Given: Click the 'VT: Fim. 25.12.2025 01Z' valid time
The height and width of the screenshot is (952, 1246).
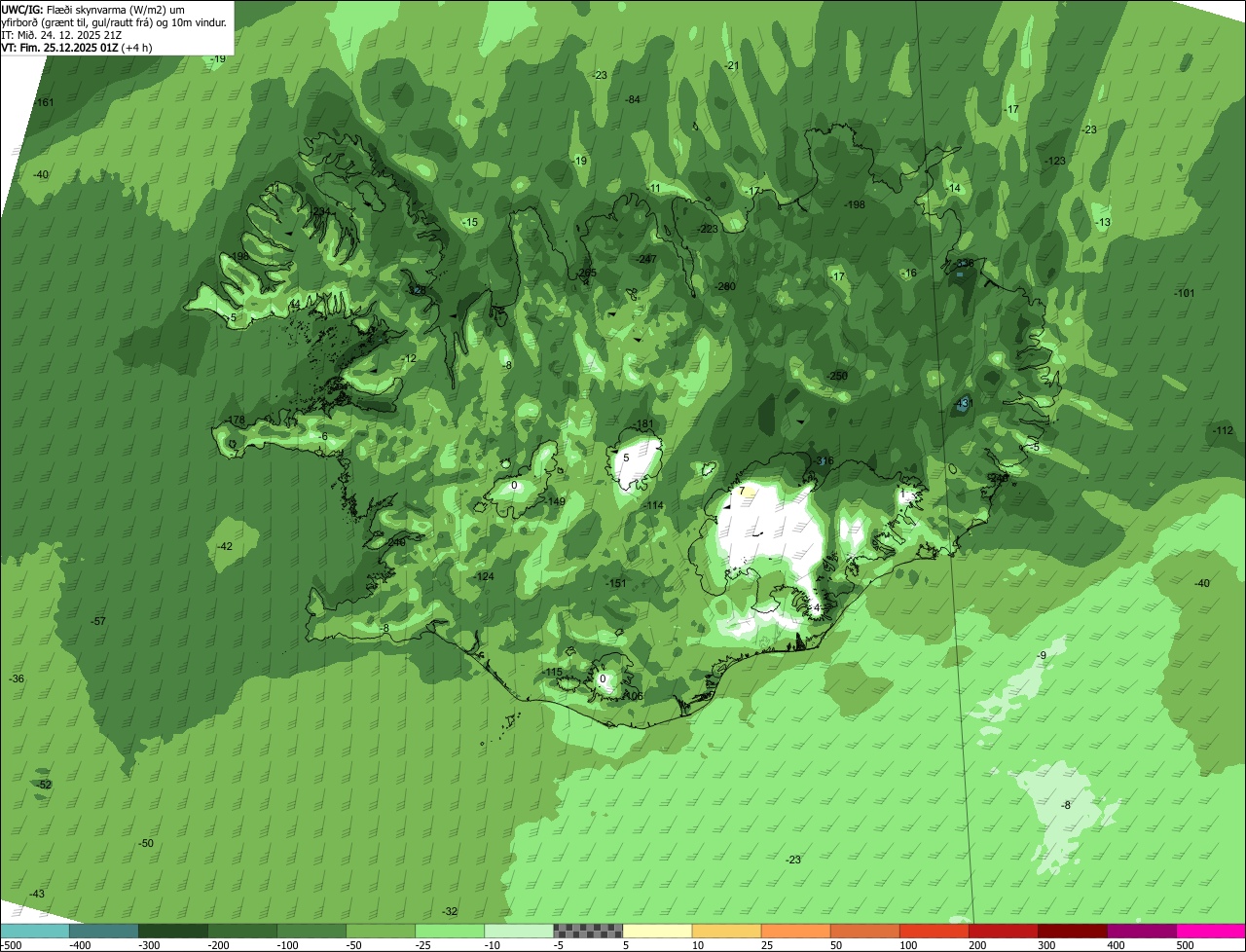Looking at the screenshot, I should pyautogui.click(x=59, y=47).
